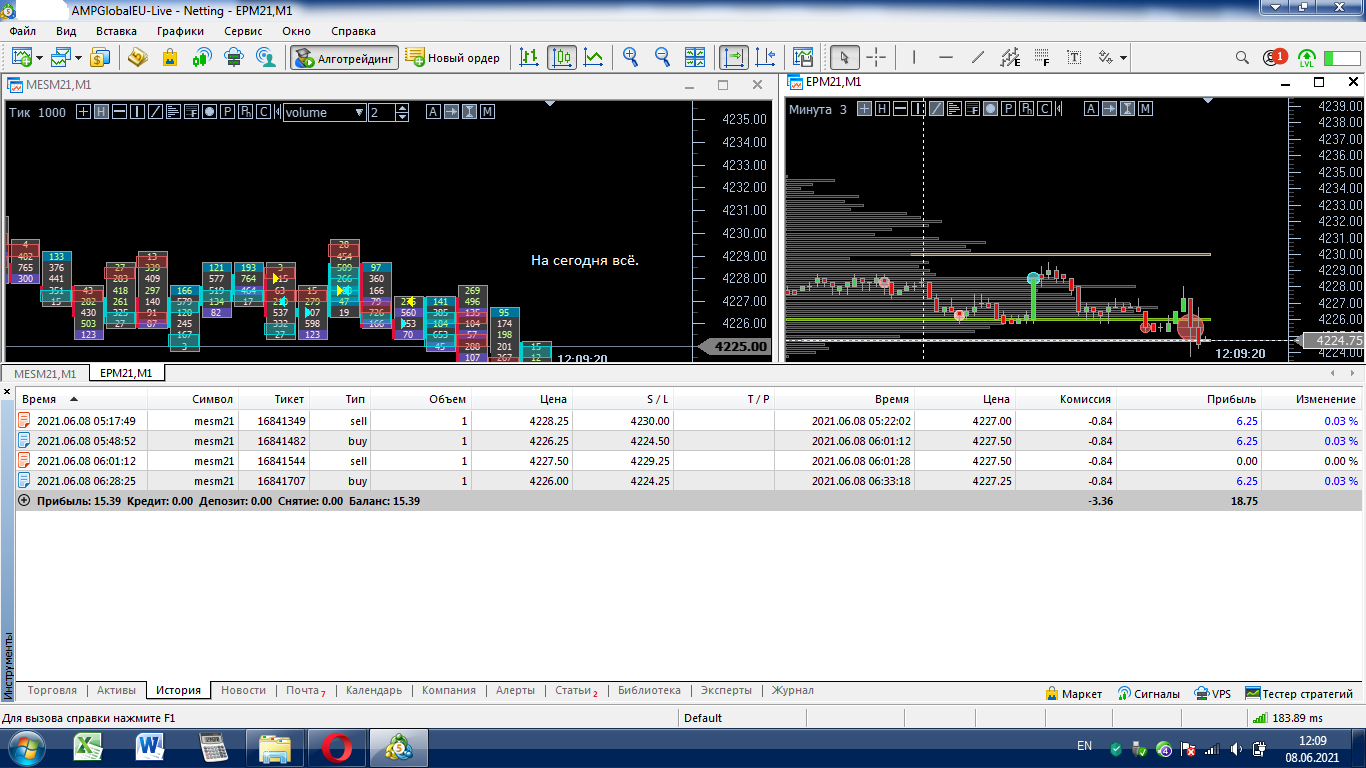Click the M button in the MESM21 chart panel
This screenshot has width=1366, height=768.
[487, 112]
